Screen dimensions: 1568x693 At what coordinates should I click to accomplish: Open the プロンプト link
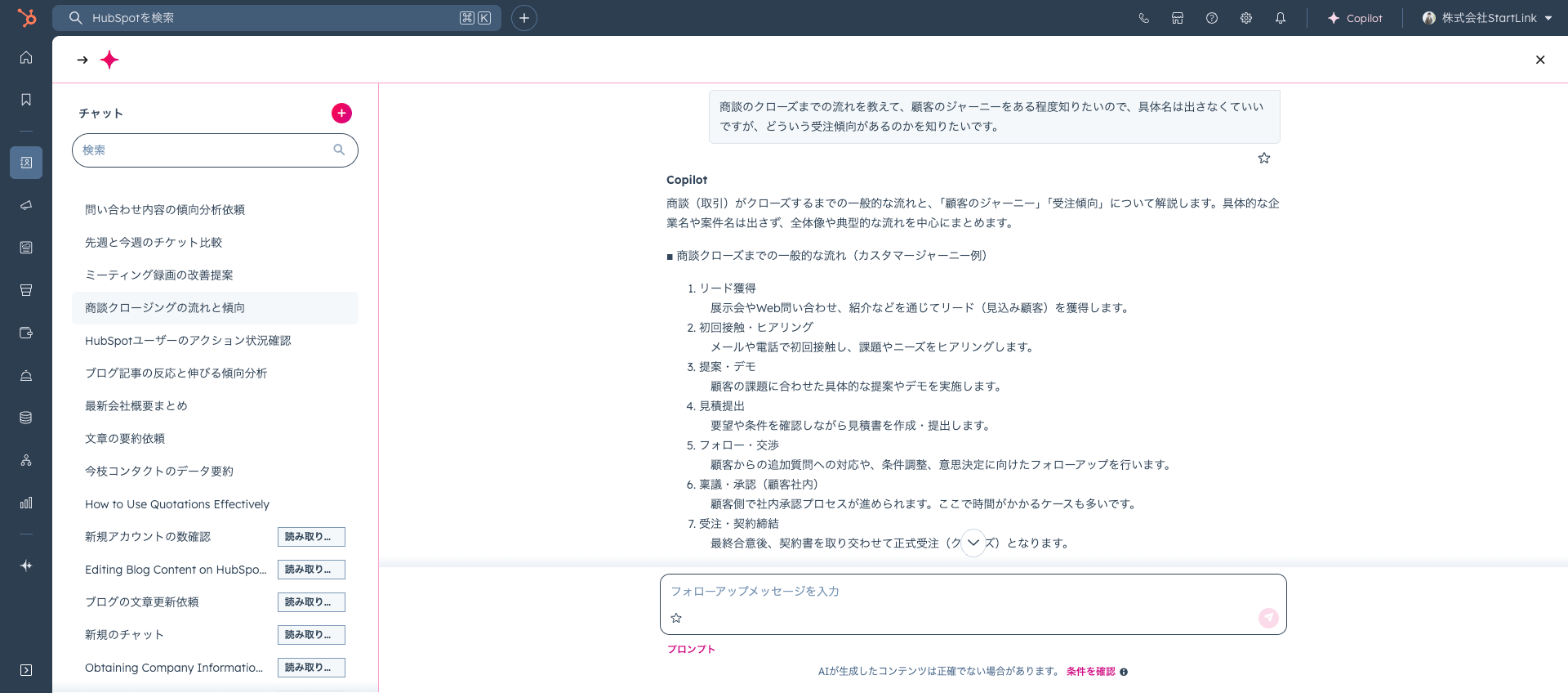(691, 650)
